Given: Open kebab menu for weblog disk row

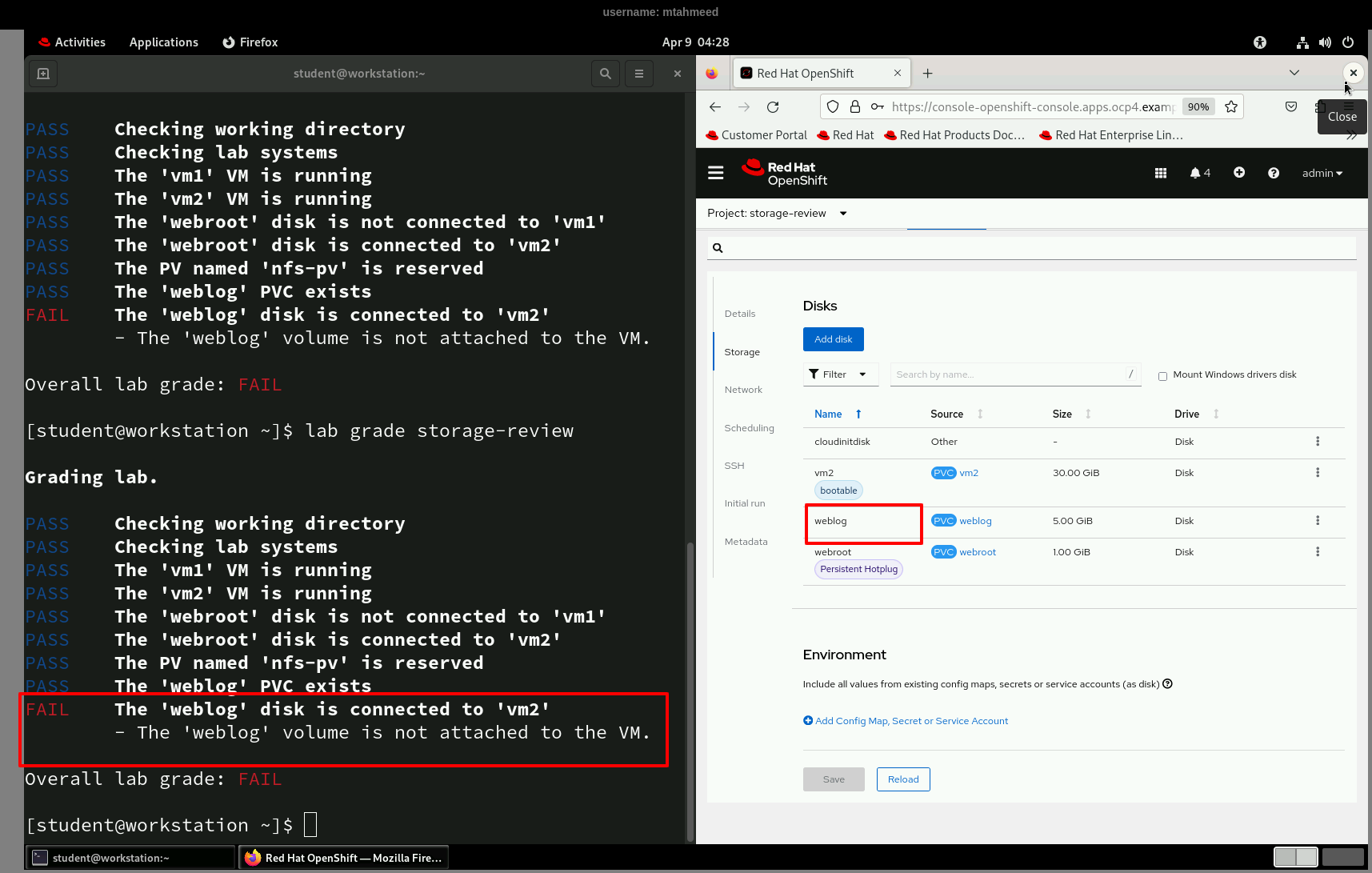Looking at the screenshot, I should point(1318,521).
